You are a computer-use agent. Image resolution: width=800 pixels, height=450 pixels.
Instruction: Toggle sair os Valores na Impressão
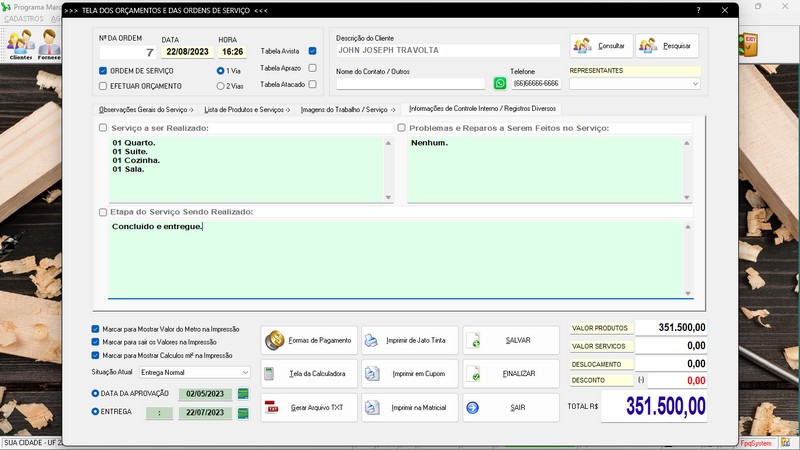[x=95, y=342]
